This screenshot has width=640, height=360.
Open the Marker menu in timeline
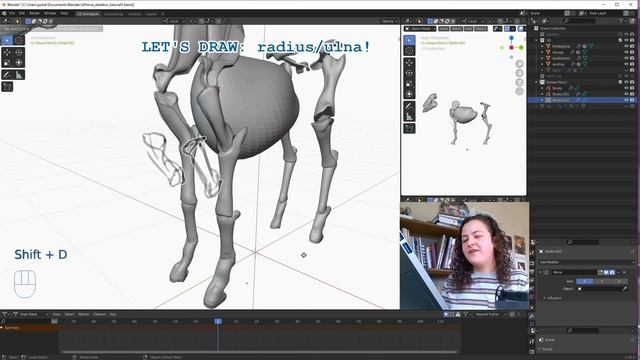click(83, 314)
